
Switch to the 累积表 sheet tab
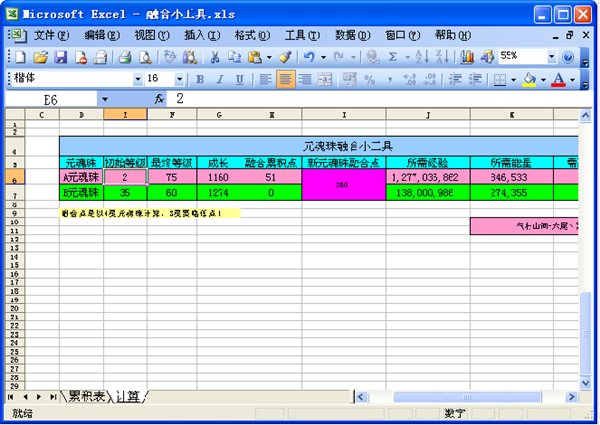coord(86,396)
